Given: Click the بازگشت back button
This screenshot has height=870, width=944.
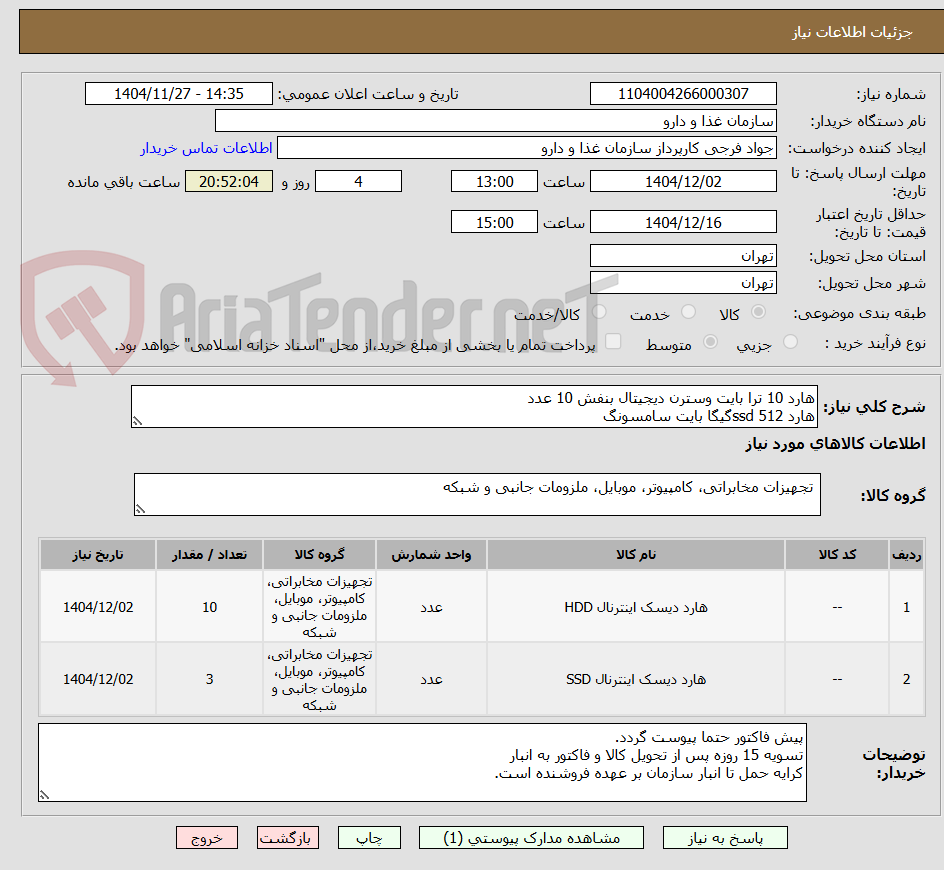Looking at the screenshot, I should pos(288,837).
